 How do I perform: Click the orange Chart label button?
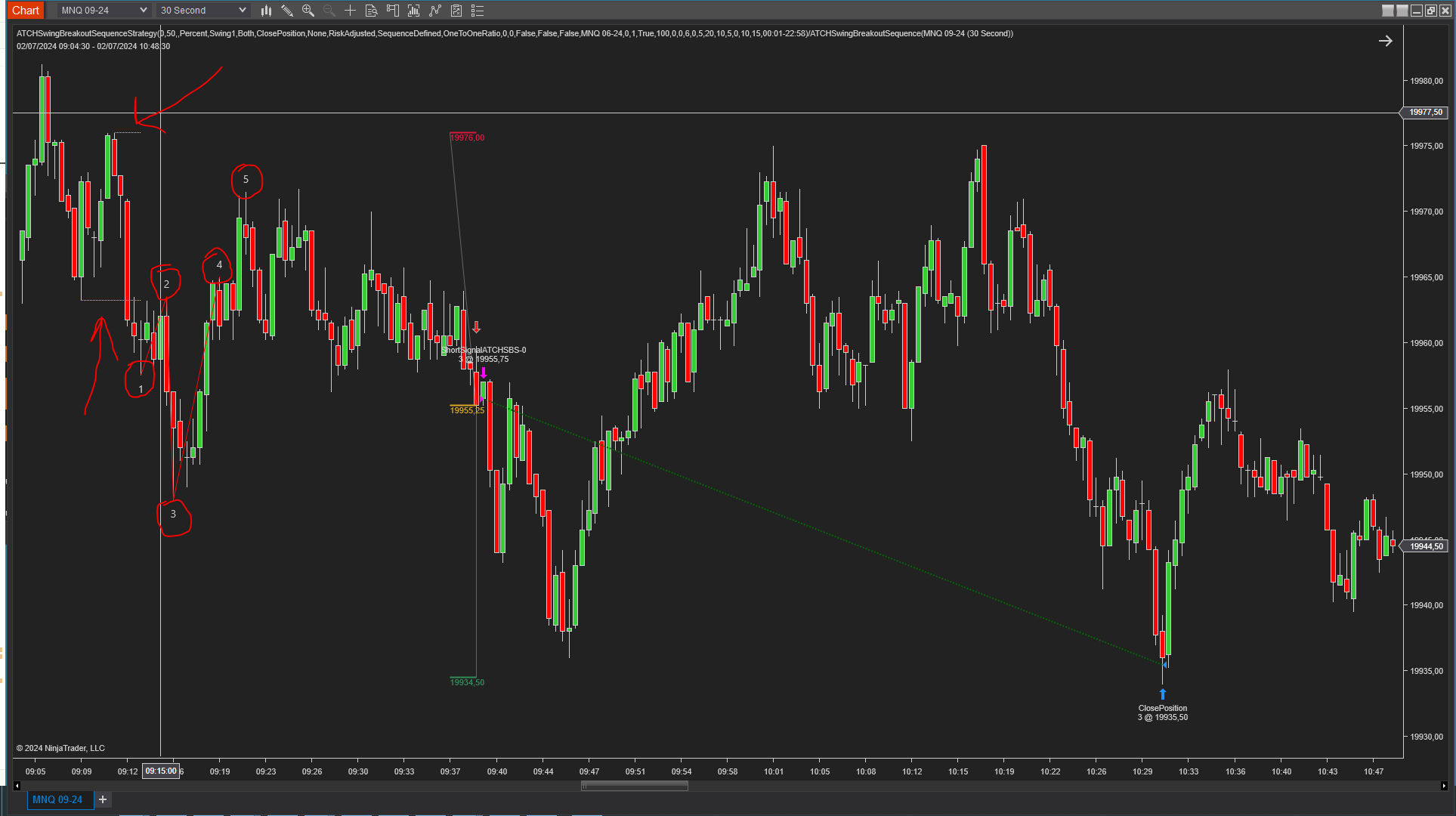click(x=26, y=11)
